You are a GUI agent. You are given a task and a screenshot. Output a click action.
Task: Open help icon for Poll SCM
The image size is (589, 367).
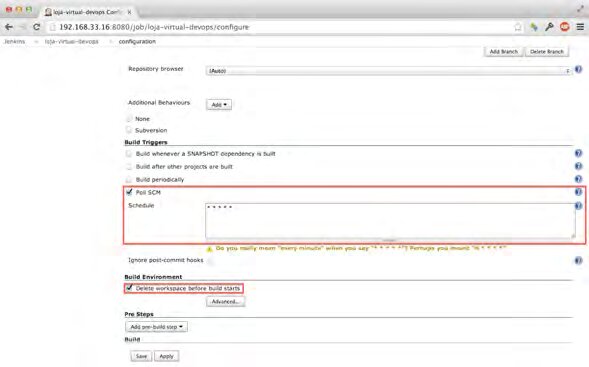point(578,192)
